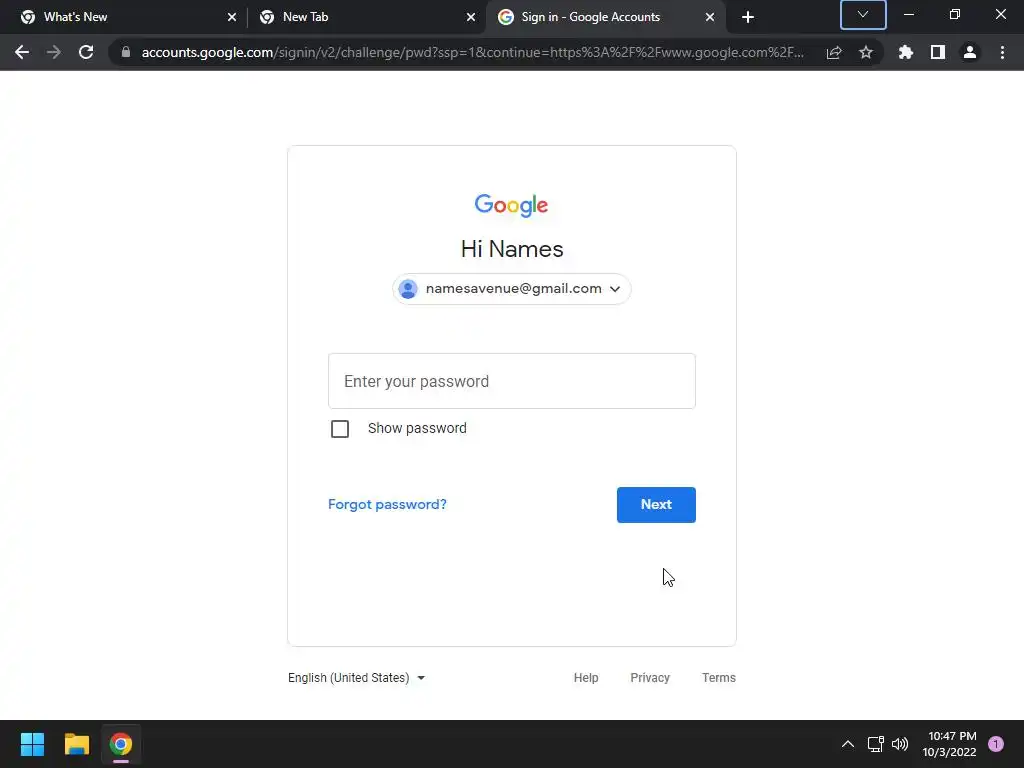Reload the Google sign-in page
The height and width of the screenshot is (768, 1024).
[86, 52]
